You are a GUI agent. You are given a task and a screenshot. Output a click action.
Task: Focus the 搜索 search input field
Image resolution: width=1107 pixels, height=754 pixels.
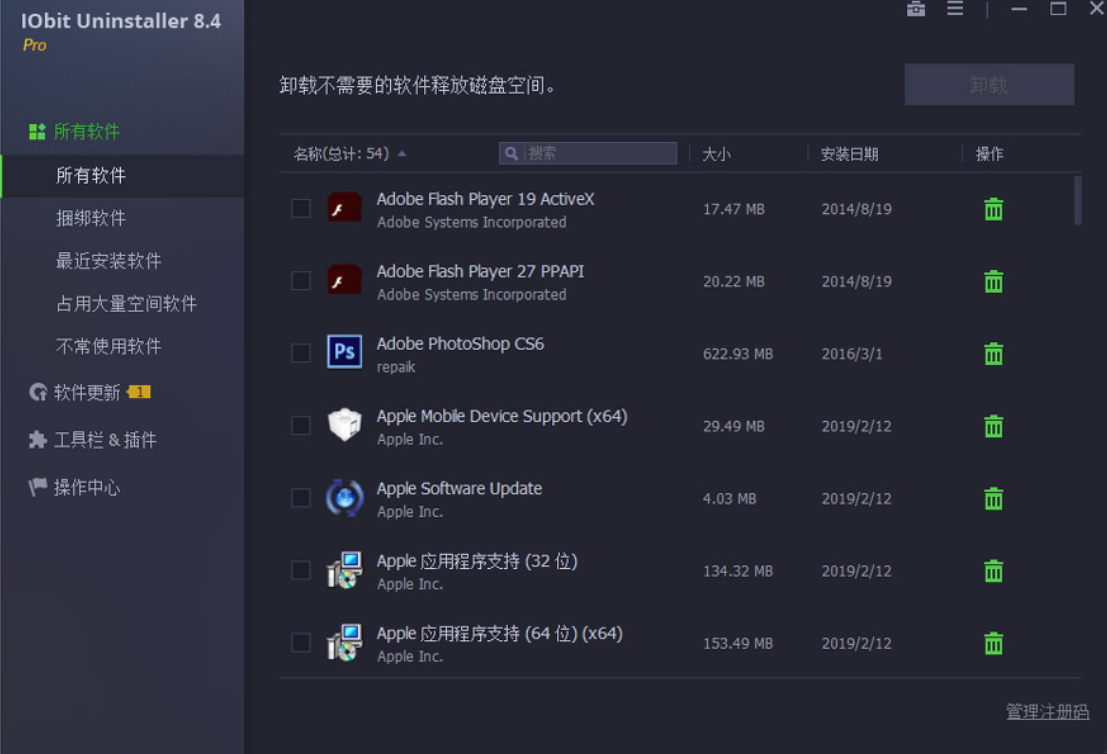pyautogui.click(x=587, y=153)
